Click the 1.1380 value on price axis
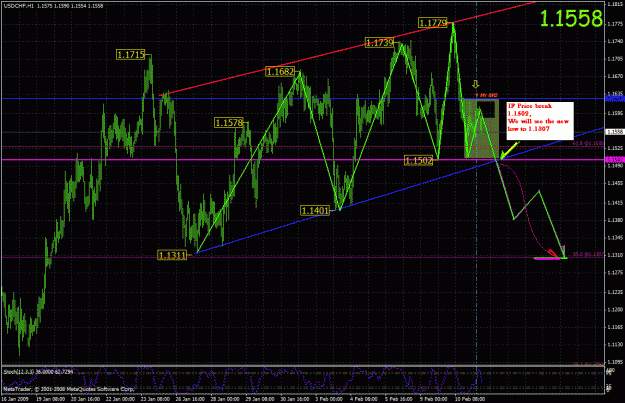The width and height of the screenshot is (625, 403). tap(615, 220)
